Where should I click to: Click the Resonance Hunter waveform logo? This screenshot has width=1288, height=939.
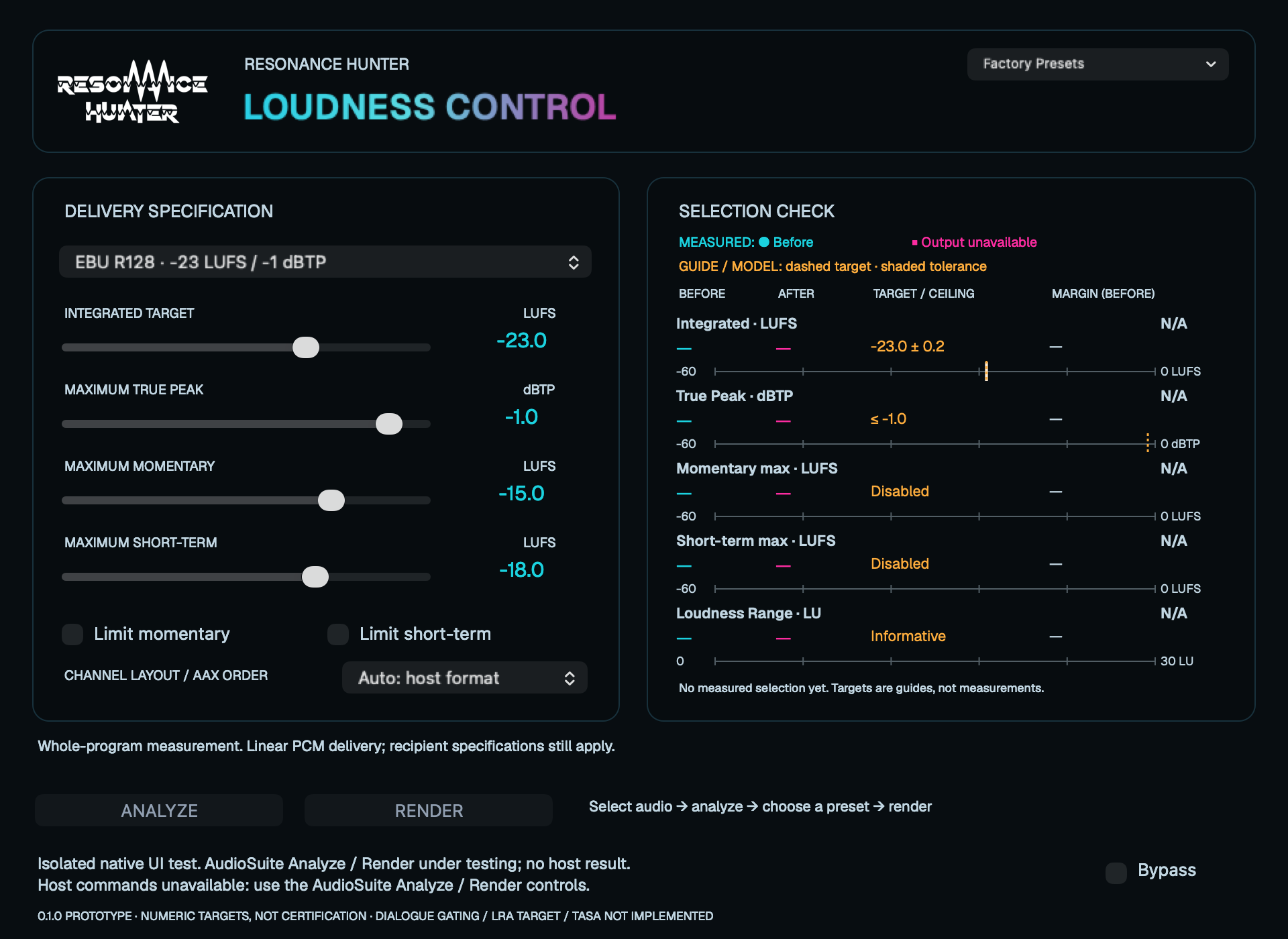[x=132, y=91]
